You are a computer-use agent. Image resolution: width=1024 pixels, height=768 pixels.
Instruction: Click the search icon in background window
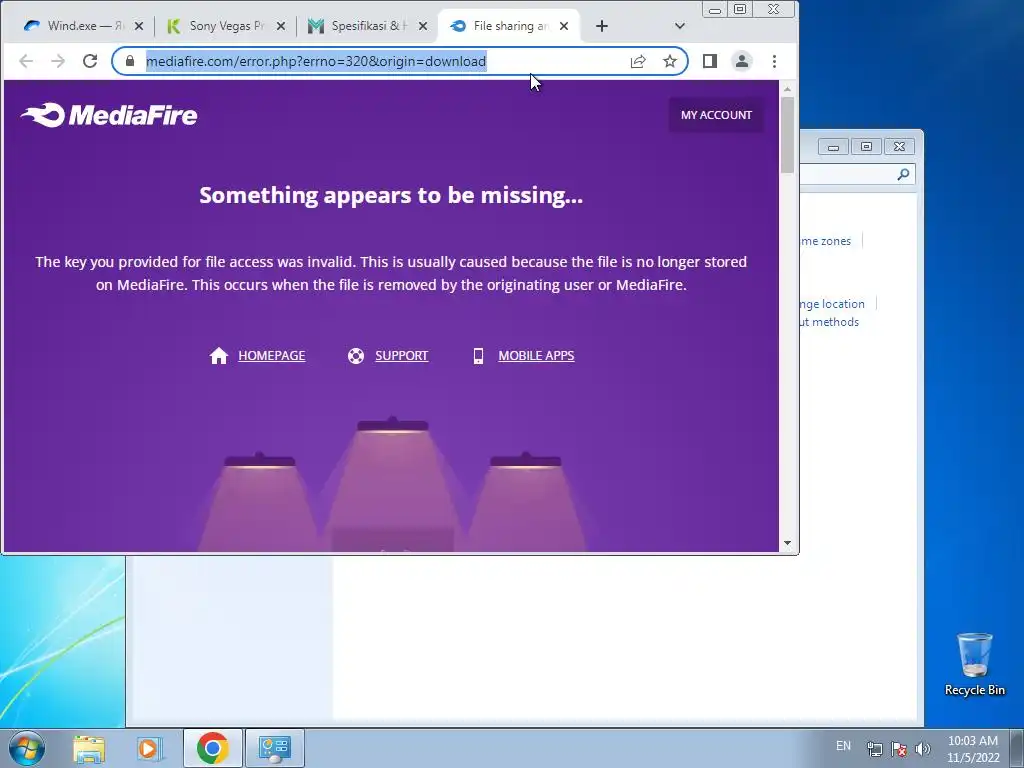[x=903, y=174]
